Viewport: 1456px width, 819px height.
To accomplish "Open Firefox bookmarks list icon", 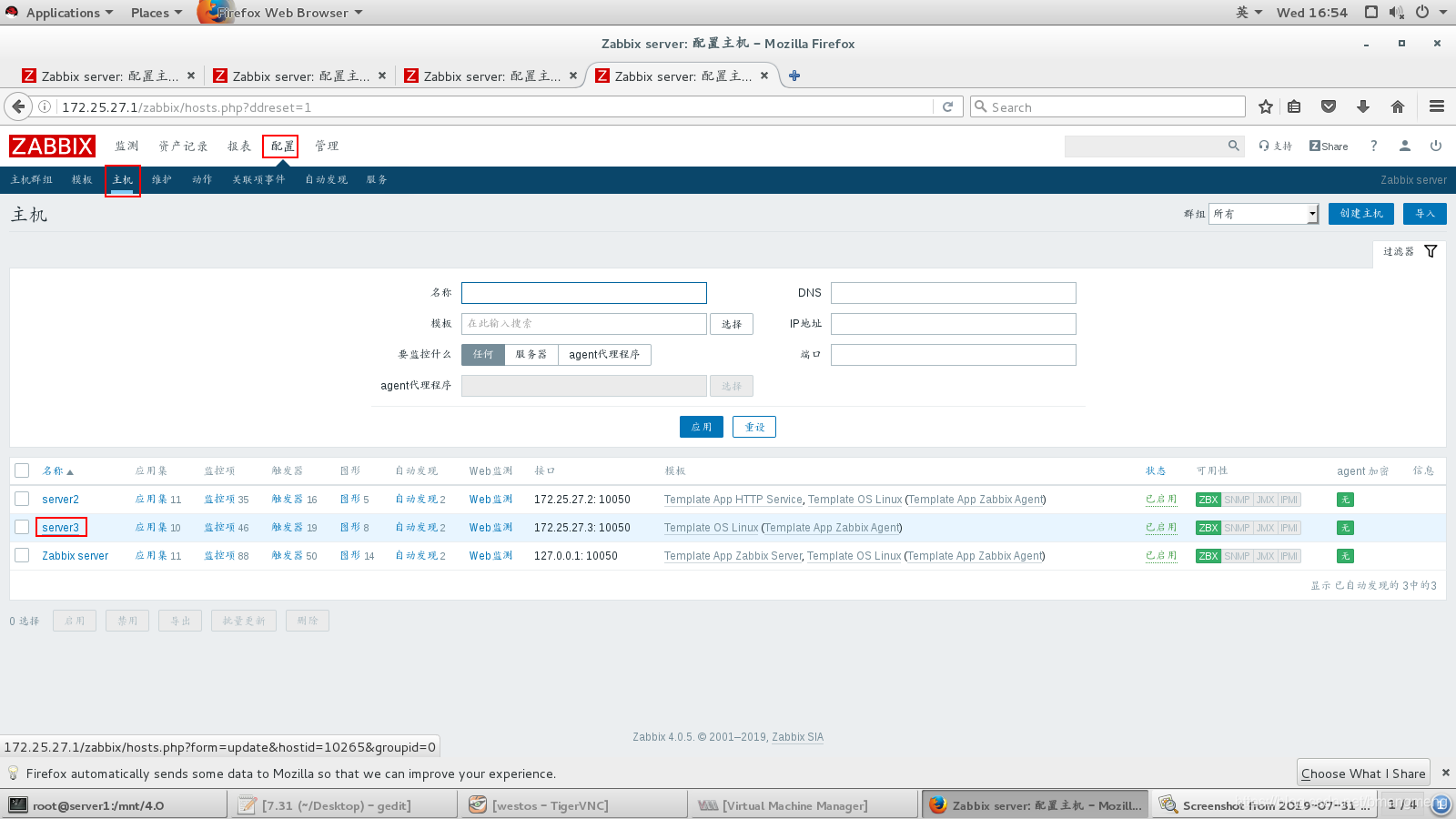I will point(1294,106).
